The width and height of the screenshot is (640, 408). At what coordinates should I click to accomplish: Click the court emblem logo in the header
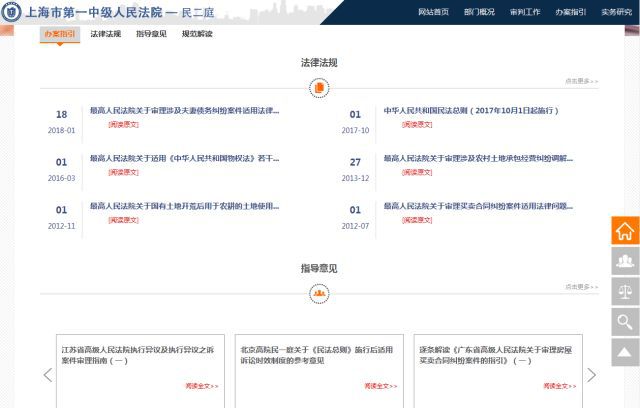pyautogui.click(x=11, y=13)
